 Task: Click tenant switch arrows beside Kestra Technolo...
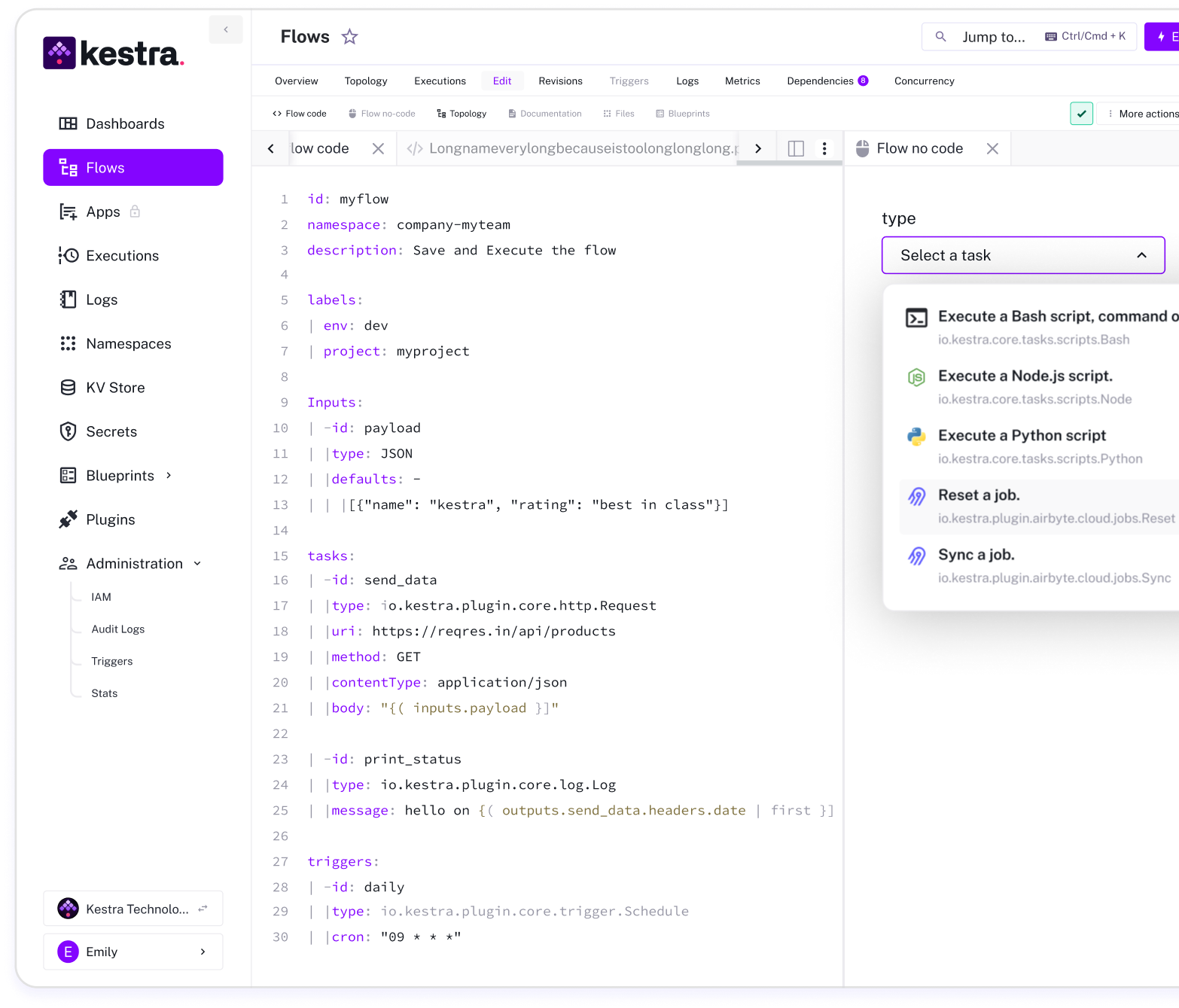pyautogui.click(x=203, y=909)
